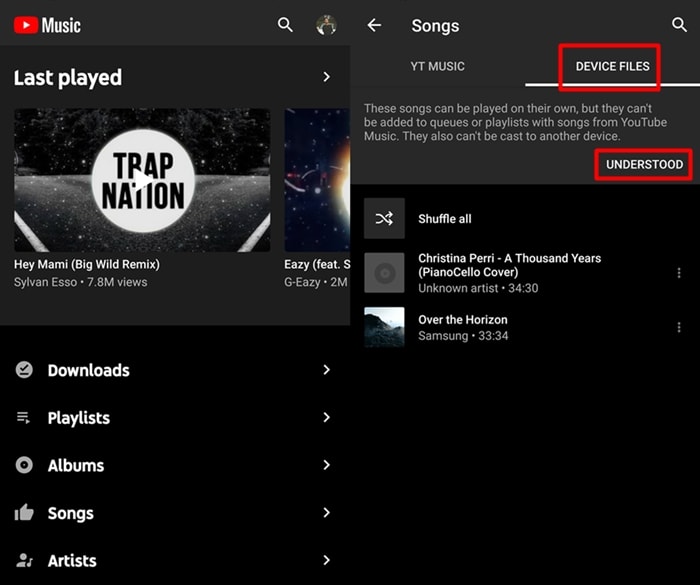Open search on the Songs screen
Screen dimensions: 700x585
(679, 25)
